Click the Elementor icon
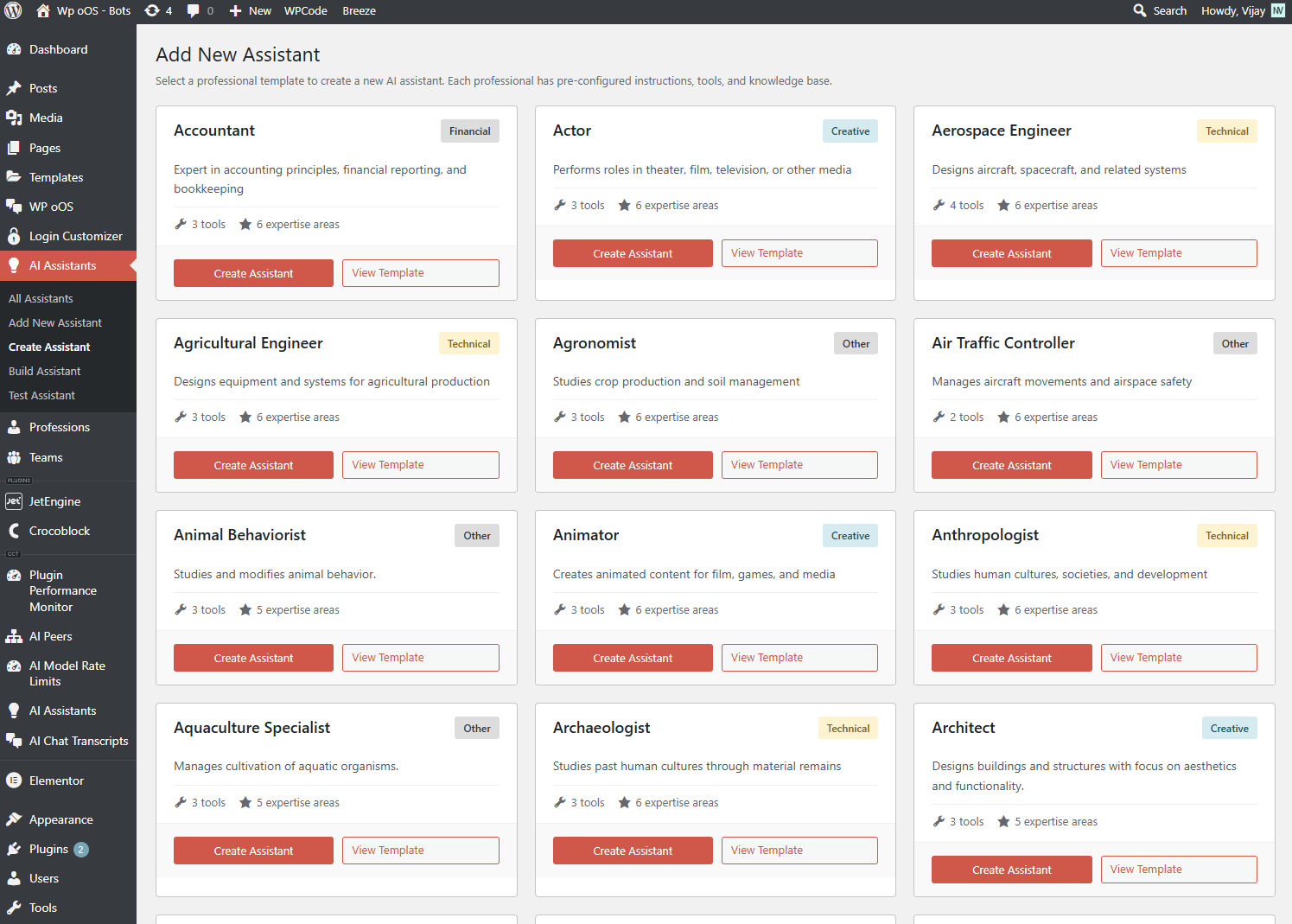 (x=14, y=781)
